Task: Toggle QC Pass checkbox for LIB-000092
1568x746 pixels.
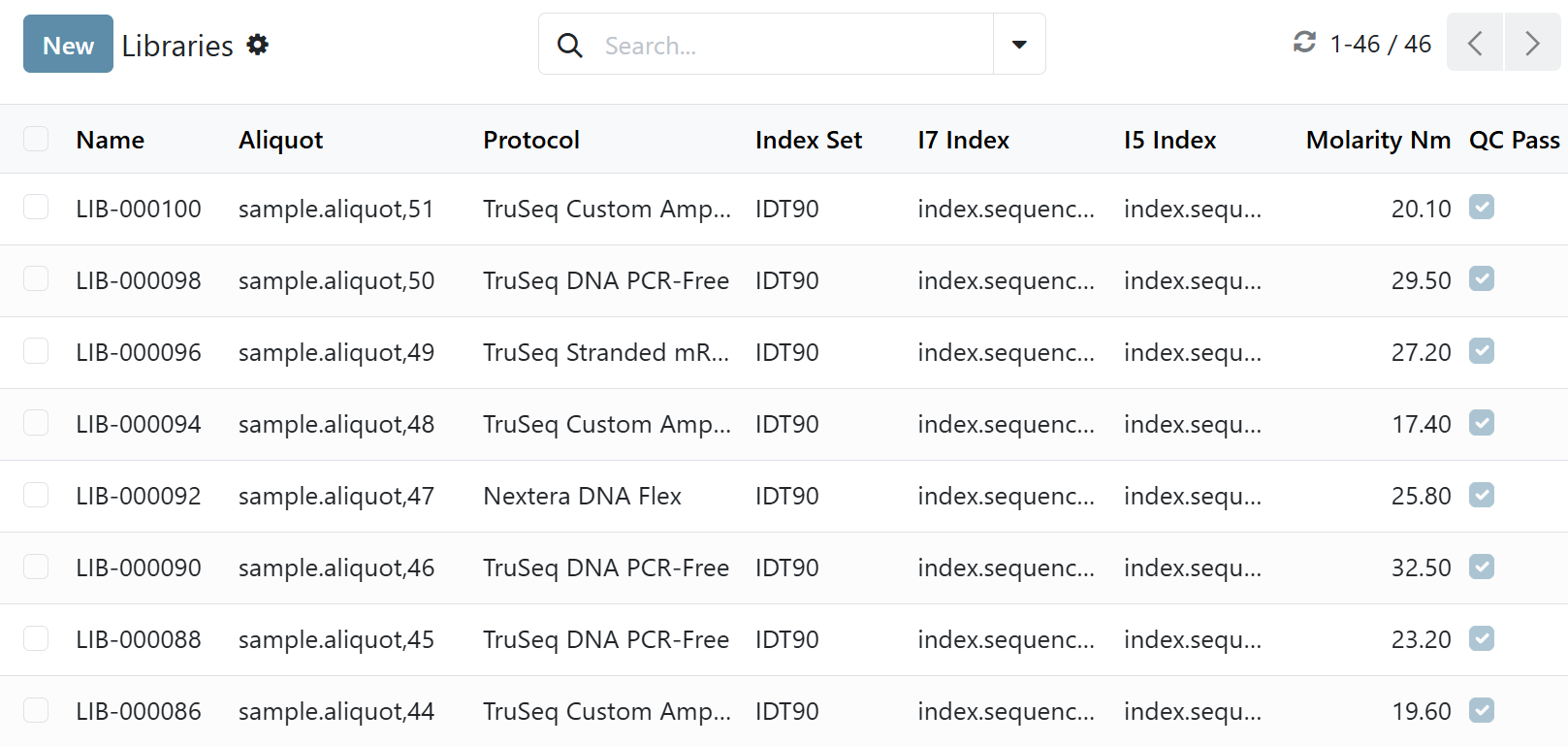Action: click(1482, 495)
